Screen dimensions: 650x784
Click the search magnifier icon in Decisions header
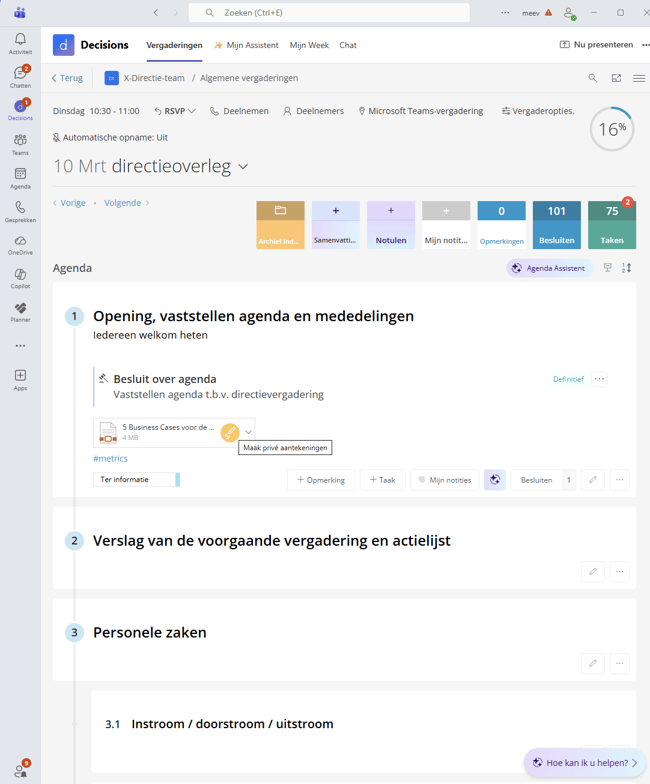point(592,78)
